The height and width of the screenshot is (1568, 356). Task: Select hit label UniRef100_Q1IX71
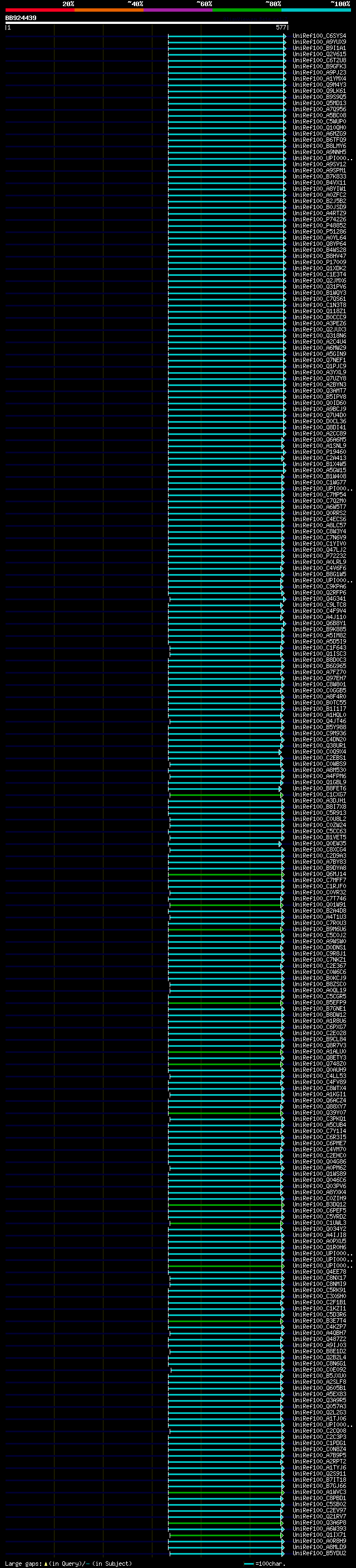pos(319,1535)
